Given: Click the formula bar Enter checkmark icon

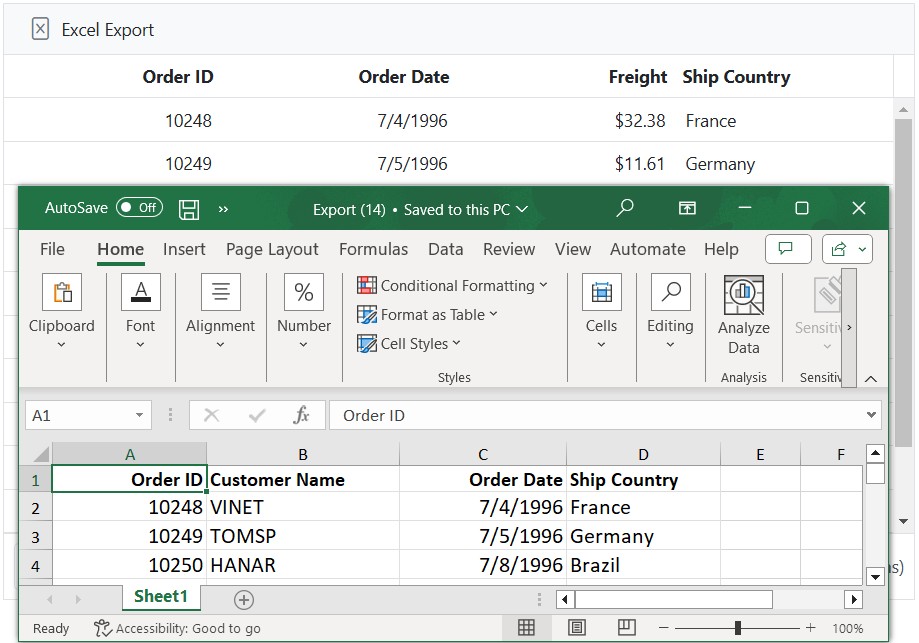Looking at the screenshot, I should click(257, 416).
